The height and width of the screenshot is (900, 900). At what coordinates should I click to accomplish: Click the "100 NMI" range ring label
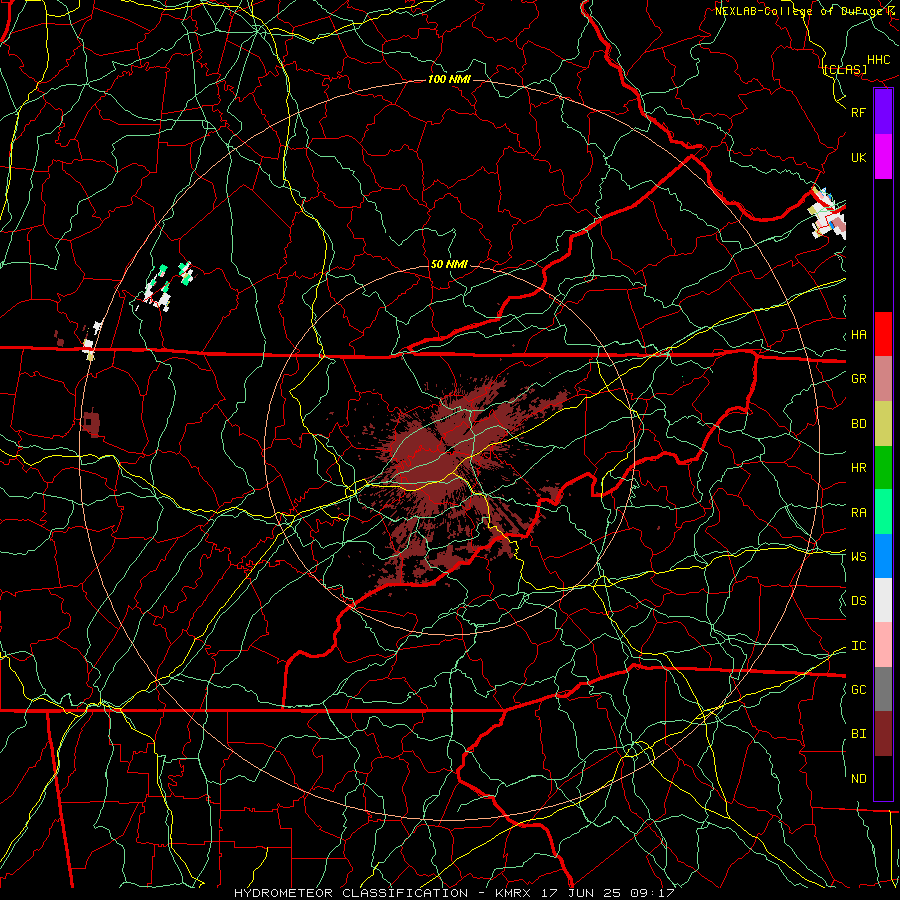pos(449,79)
